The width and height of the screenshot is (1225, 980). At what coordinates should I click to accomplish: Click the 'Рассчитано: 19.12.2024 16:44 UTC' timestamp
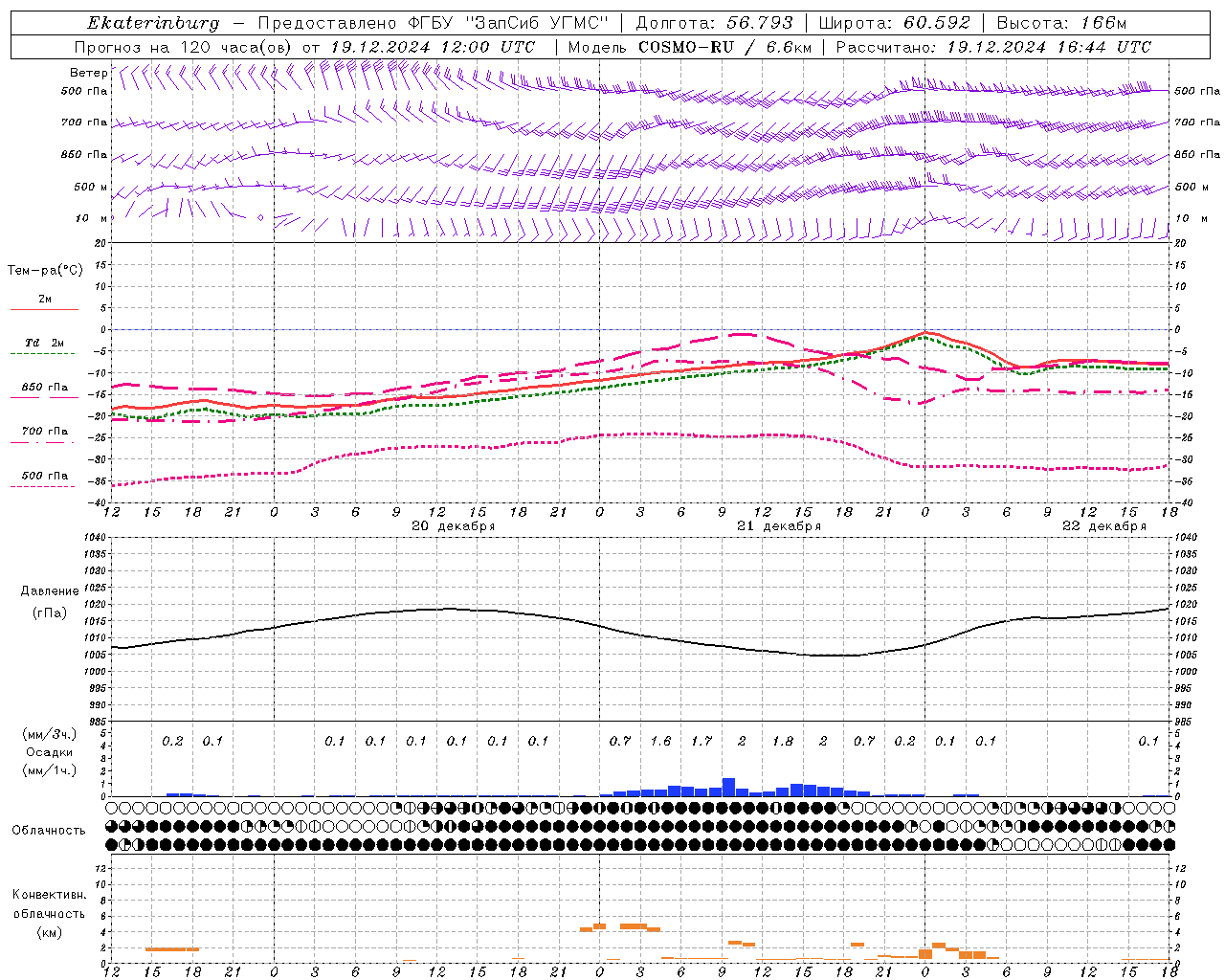pos(993,47)
